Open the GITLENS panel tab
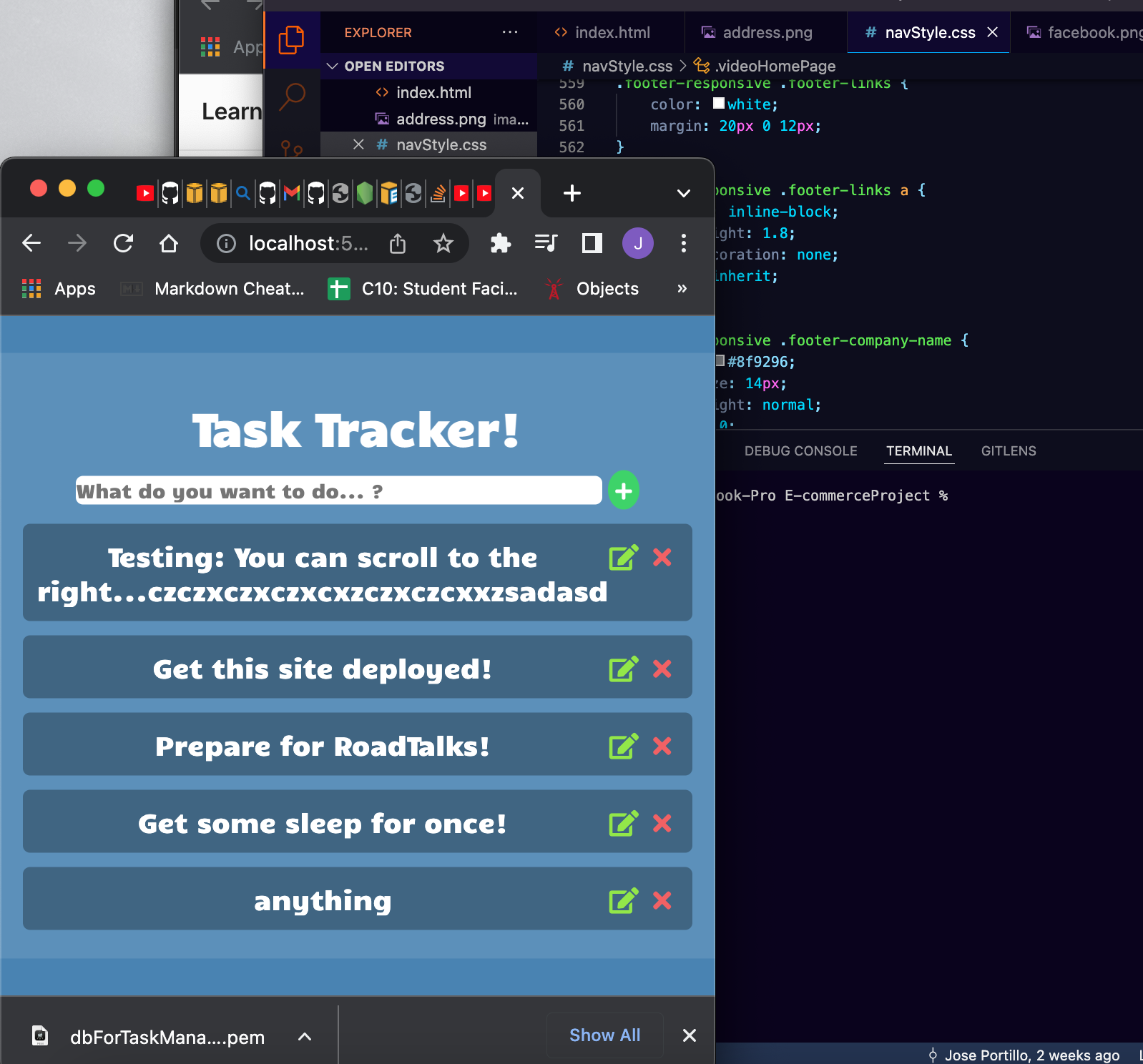The image size is (1143, 1064). click(x=1009, y=451)
